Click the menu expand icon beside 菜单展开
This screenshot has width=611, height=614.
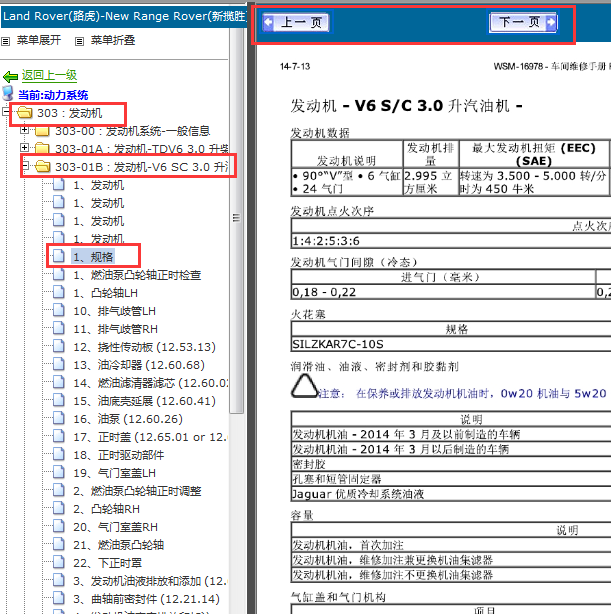(x=5, y=41)
